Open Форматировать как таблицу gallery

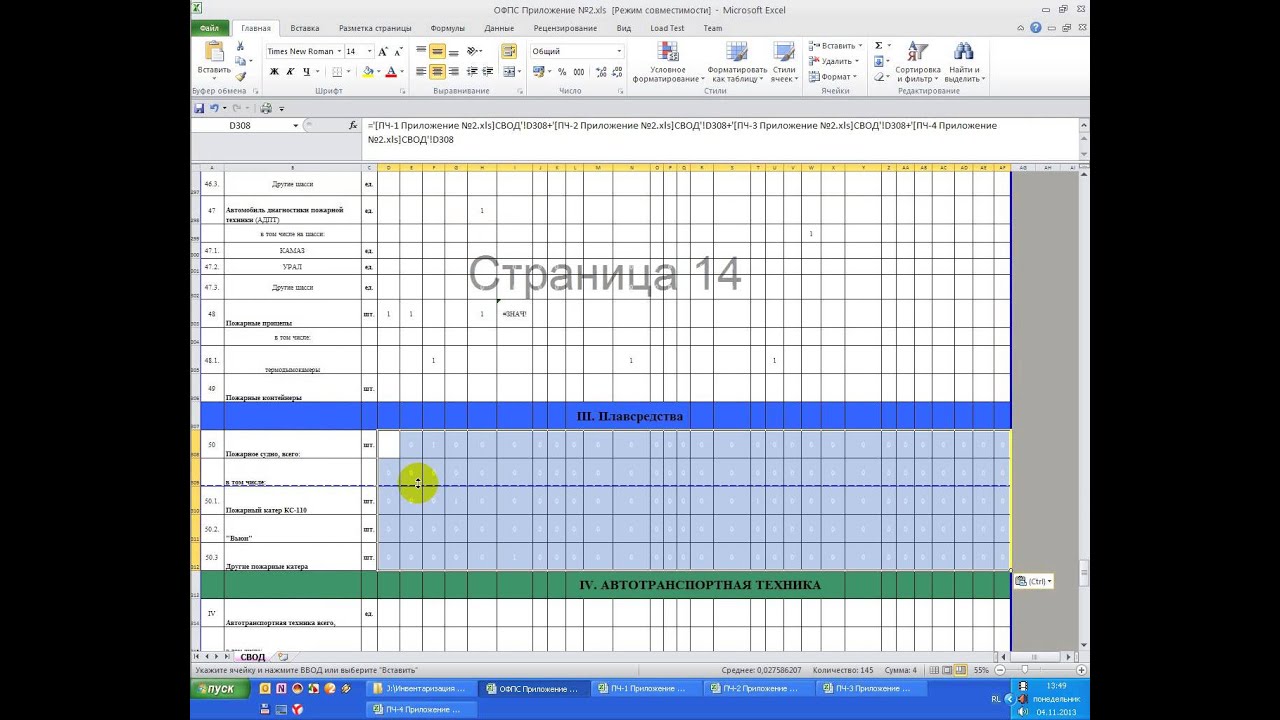(x=736, y=62)
